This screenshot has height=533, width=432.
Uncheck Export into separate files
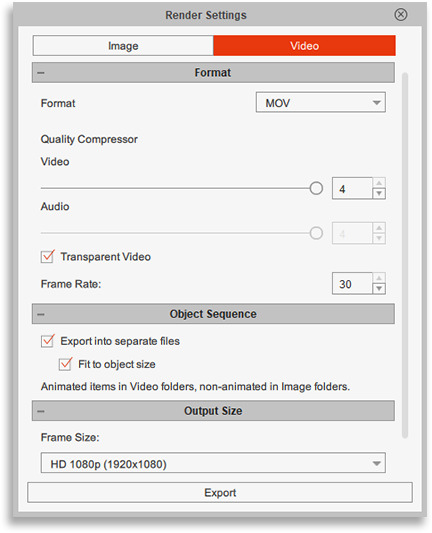point(48,341)
